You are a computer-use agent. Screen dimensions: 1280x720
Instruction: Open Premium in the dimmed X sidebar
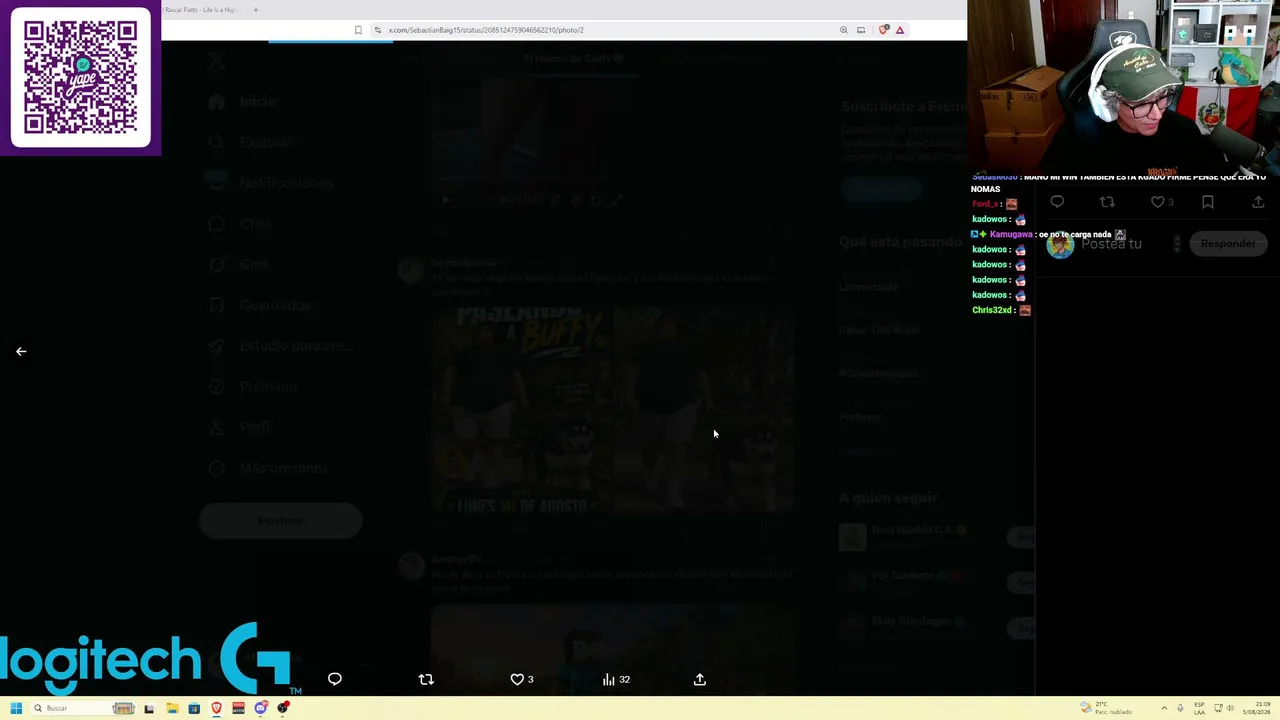tap(253, 387)
